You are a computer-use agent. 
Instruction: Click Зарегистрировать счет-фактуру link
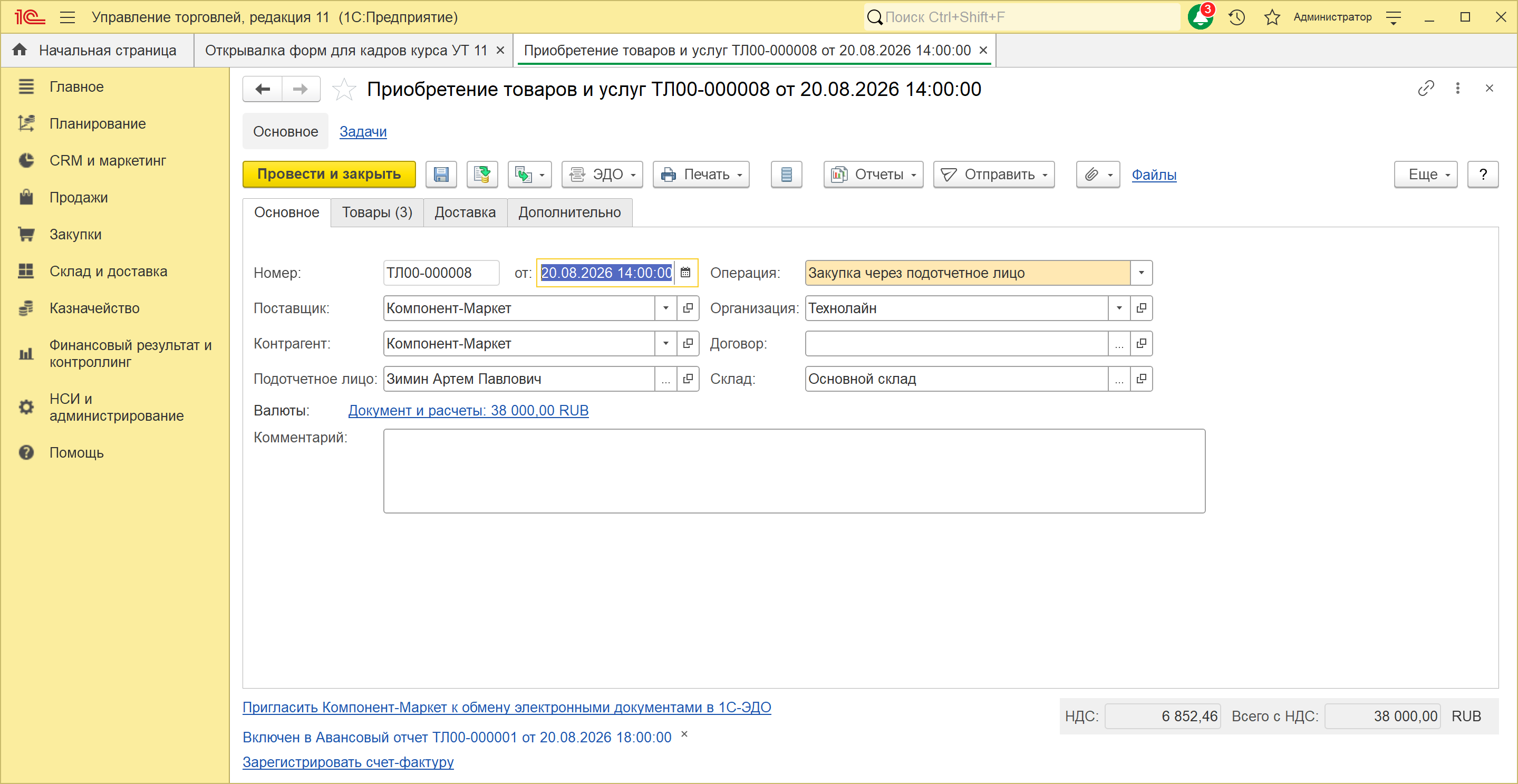[x=349, y=762]
